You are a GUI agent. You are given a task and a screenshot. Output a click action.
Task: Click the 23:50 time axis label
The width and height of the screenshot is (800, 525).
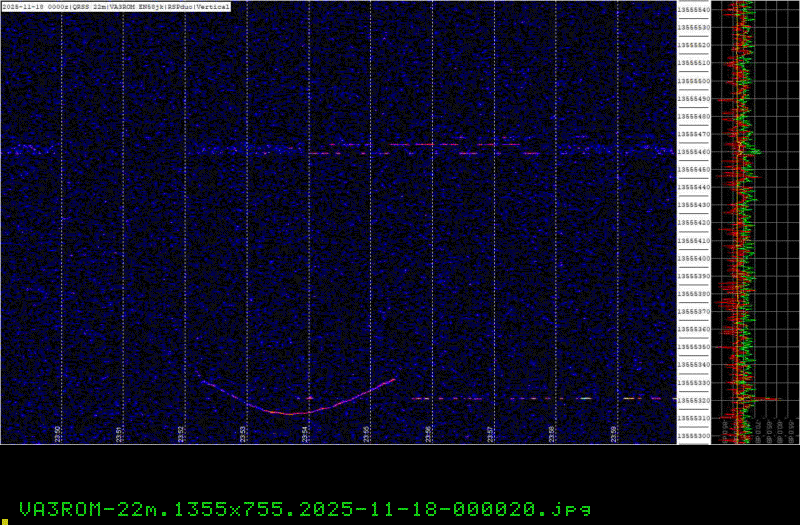[x=58, y=432]
